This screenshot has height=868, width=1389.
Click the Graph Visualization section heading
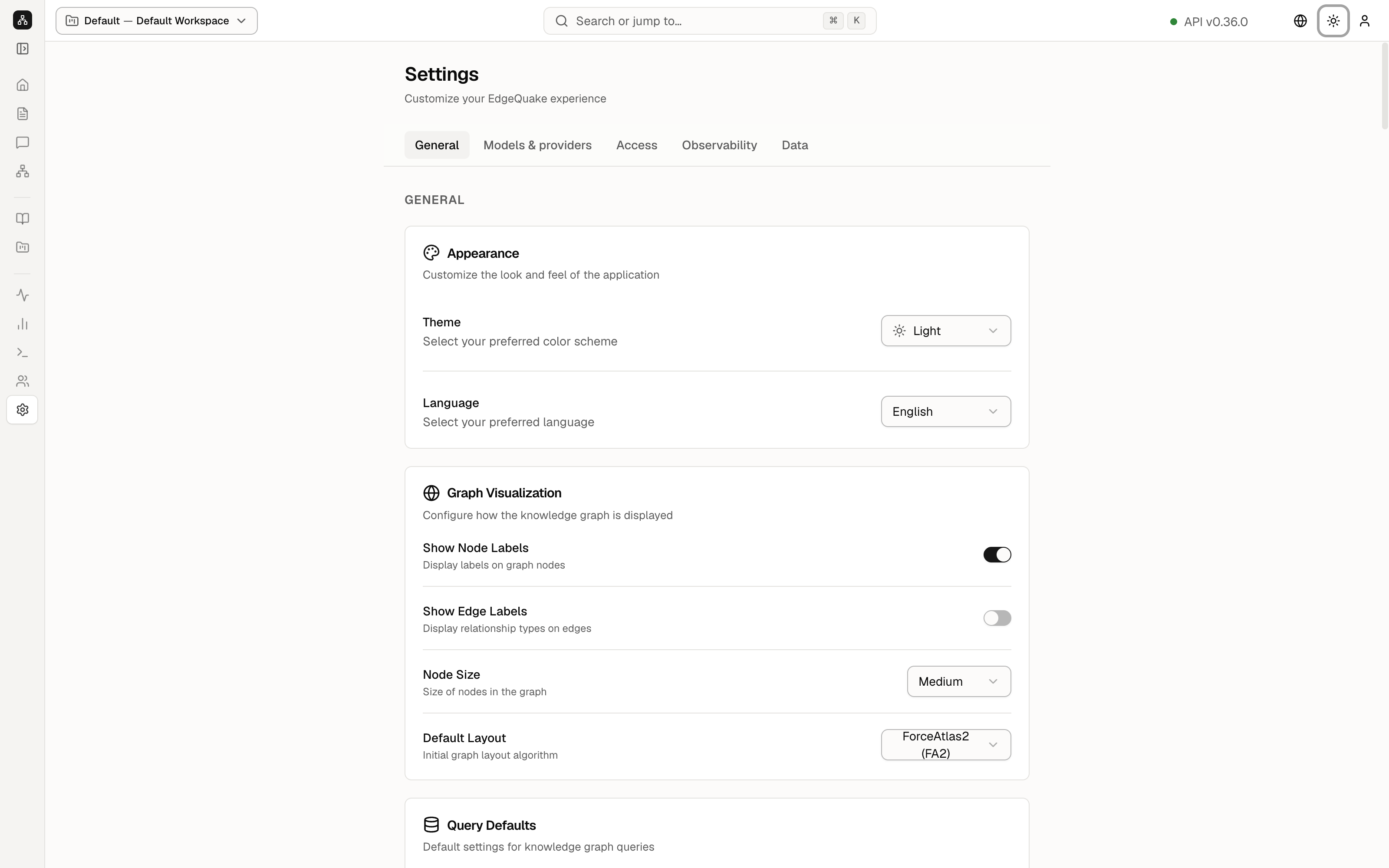(504, 493)
